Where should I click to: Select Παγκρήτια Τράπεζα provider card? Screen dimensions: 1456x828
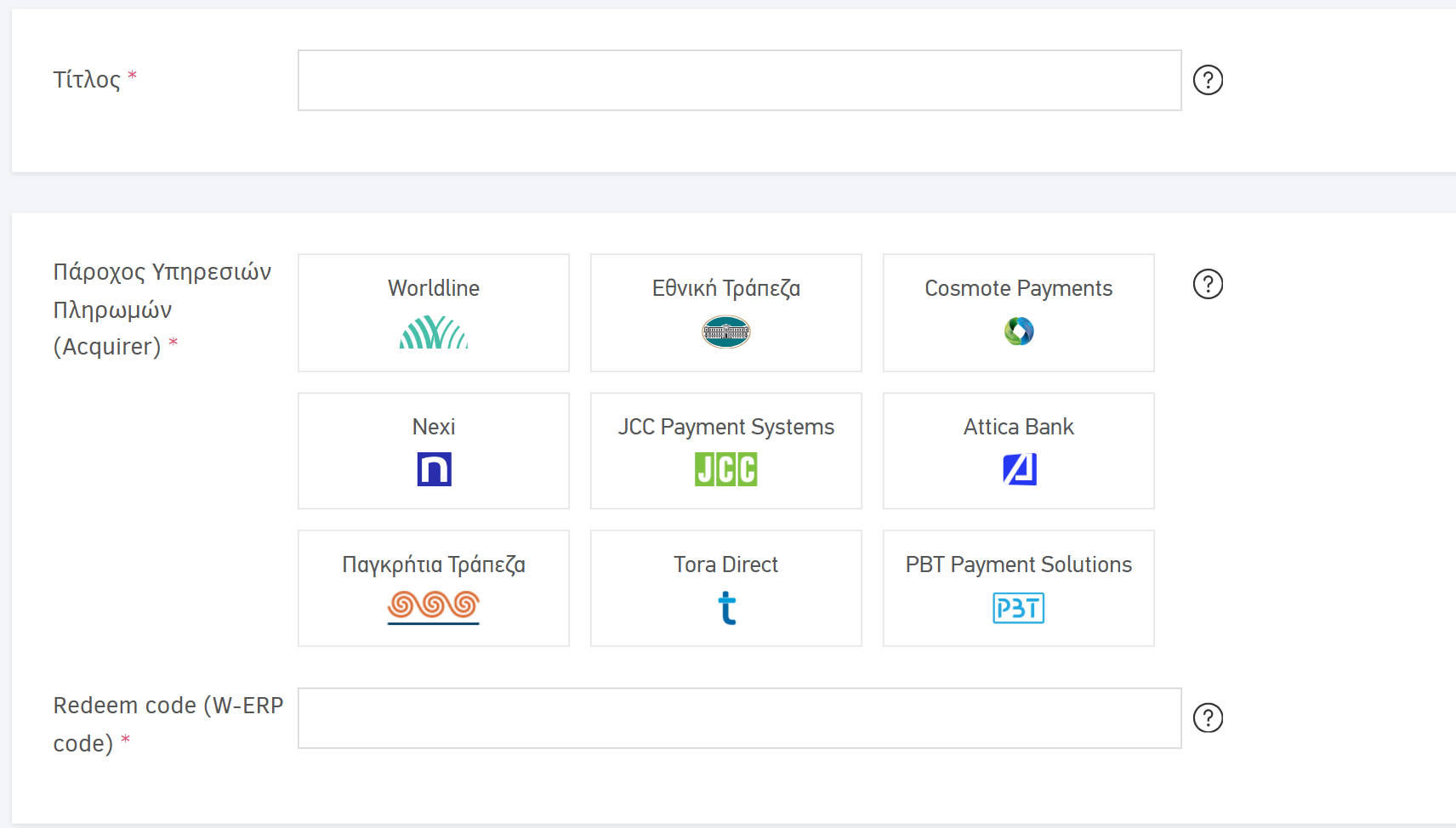(434, 588)
